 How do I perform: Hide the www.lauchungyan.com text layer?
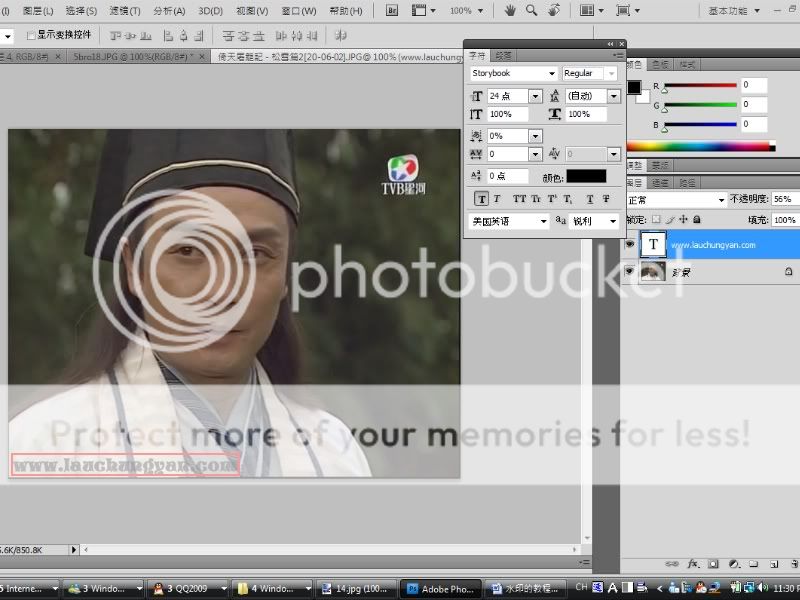pos(630,244)
